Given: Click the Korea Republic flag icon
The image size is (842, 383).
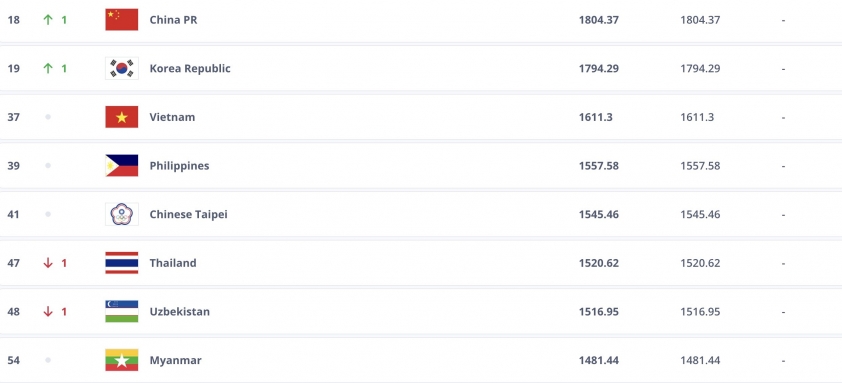Looking at the screenshot, I should click(x=122, y=68).
